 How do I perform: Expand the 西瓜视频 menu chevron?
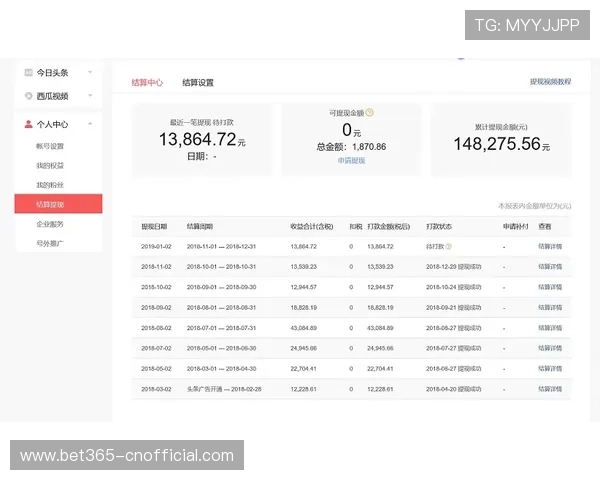coord(90,96)
